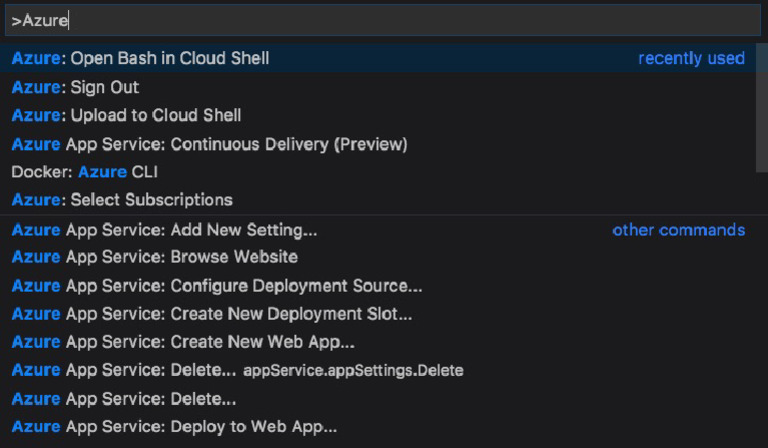Choose the Delete... command labeled appService.appSettings.Delete
Image resolution: width=768 pixels, height=448 pixels.
point(378,370)
